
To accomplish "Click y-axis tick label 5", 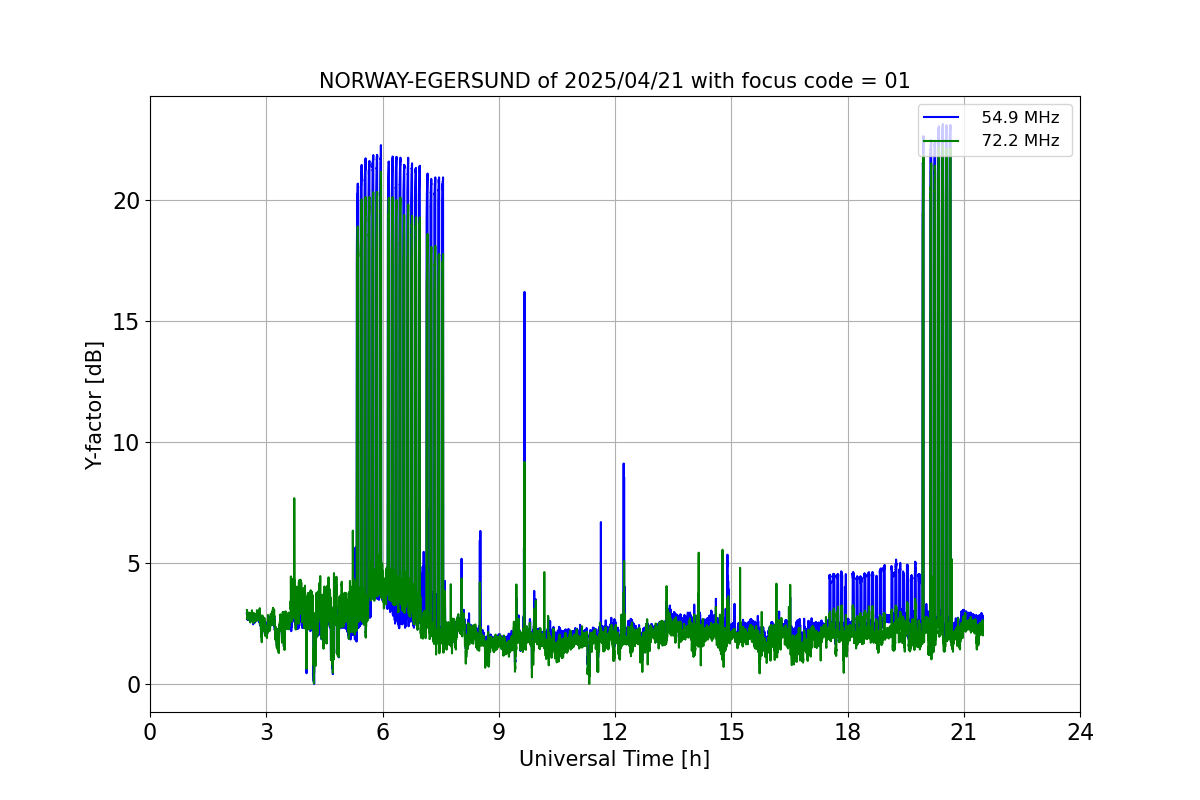I will click(134, 564).
